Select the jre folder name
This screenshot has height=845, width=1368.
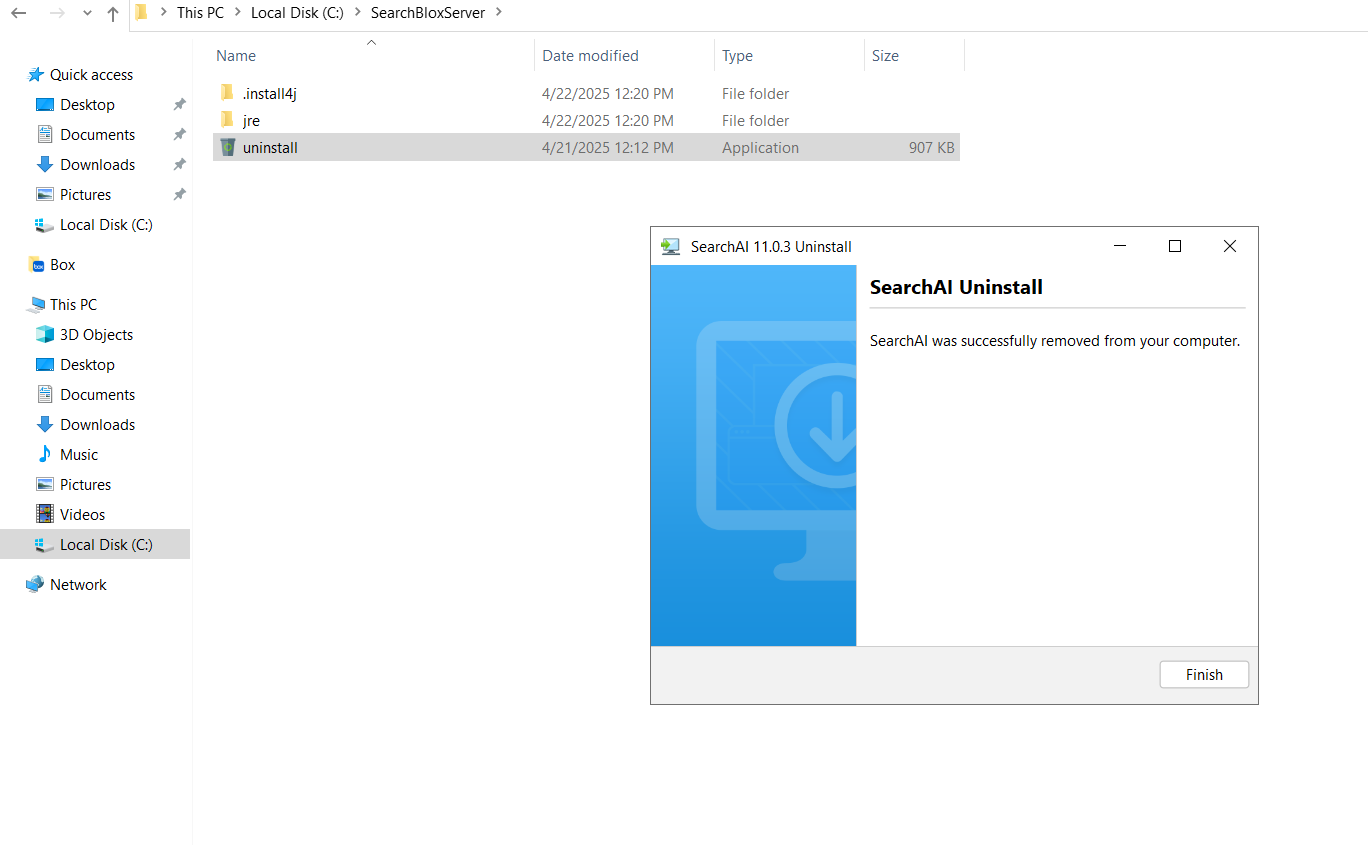(x=251, y=121)
